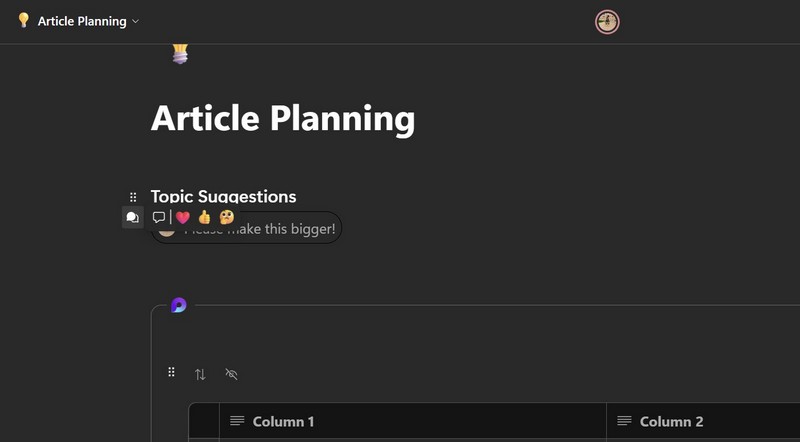Viewport: 800px width, 442px height.
Task: React with the thinking face emoji
Action: [x=227, y=217]
